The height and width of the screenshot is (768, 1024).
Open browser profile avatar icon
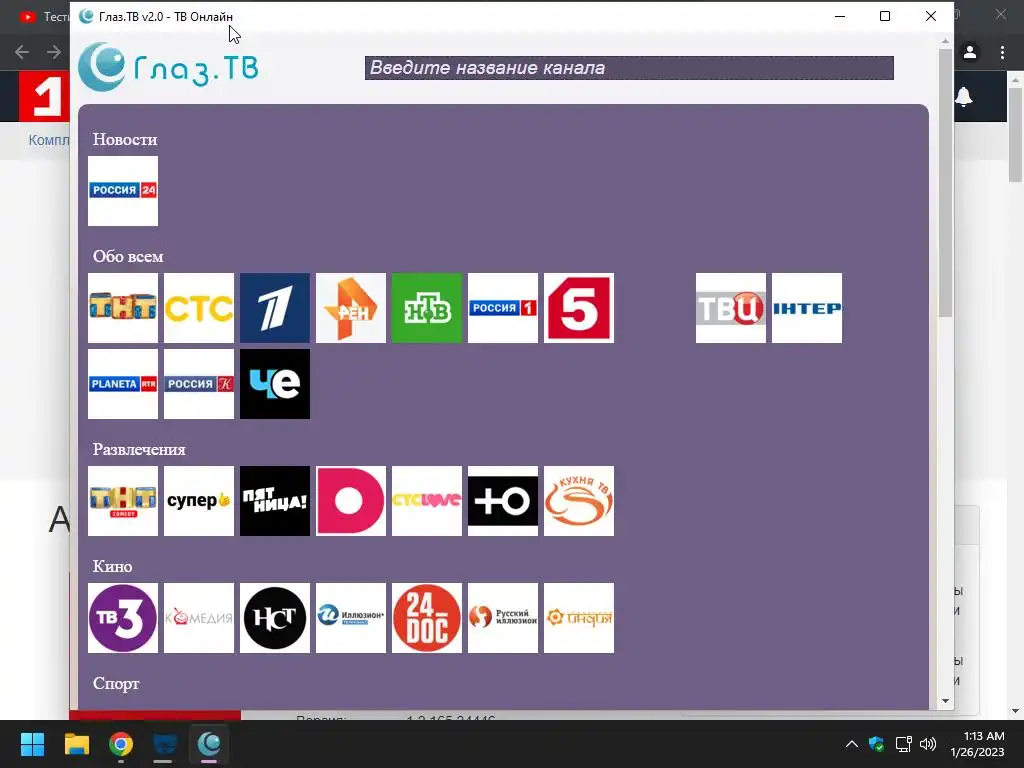click(970, 52)
